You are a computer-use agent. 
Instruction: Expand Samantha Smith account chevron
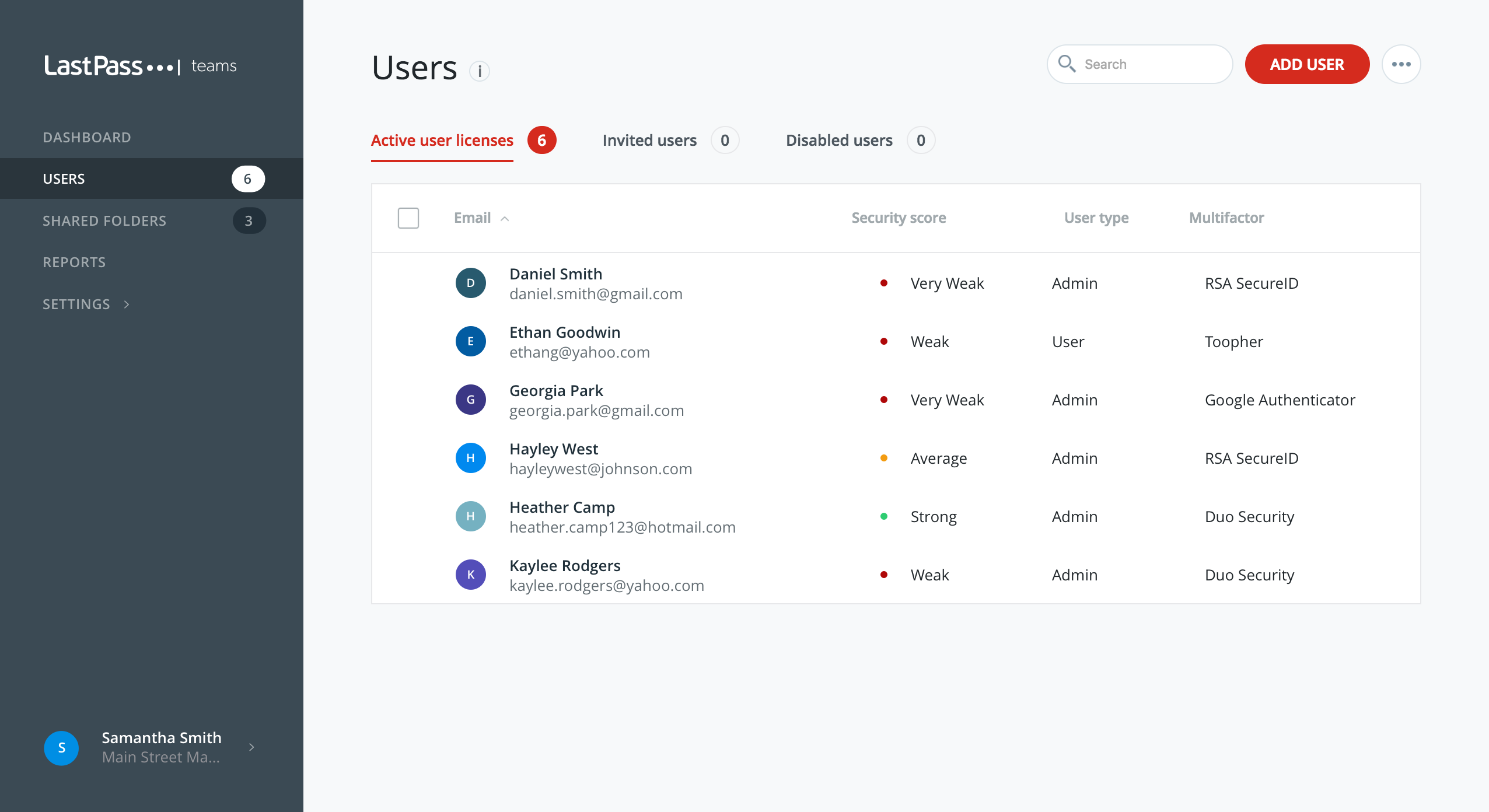coord(251,747)
